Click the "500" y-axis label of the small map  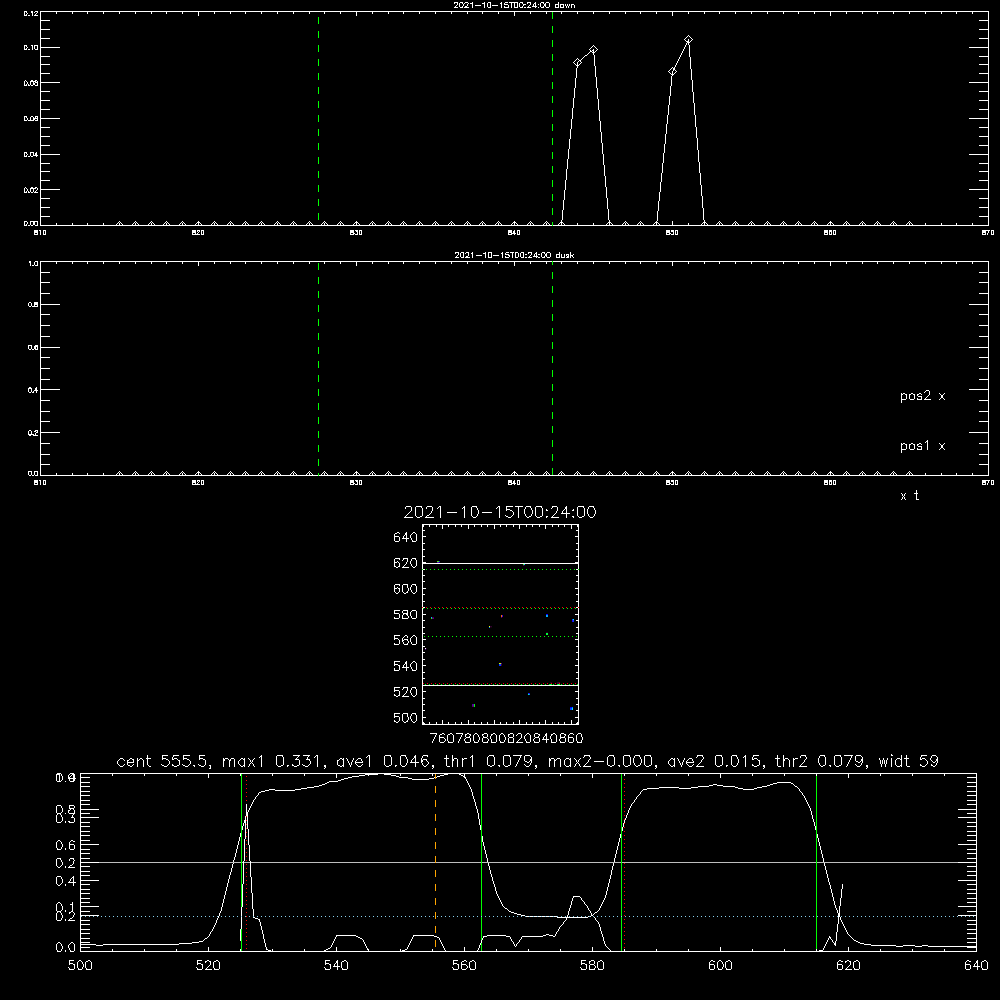(x=406, y=718)
